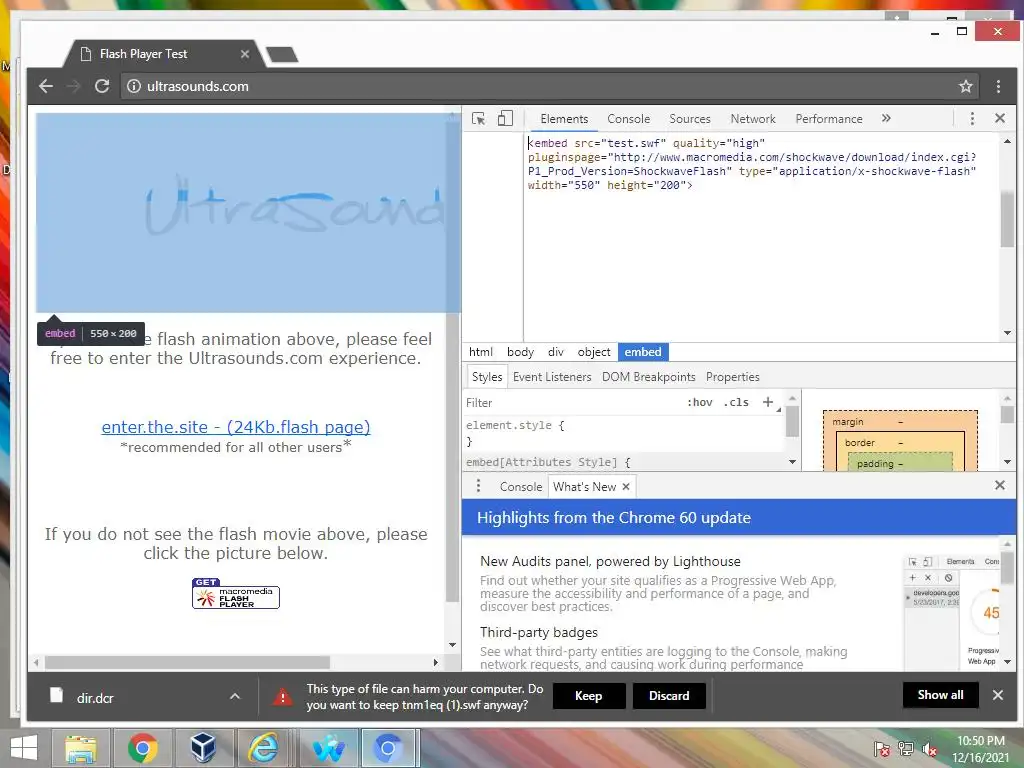Open the enter.the.site flash page link

click(236, 427)
